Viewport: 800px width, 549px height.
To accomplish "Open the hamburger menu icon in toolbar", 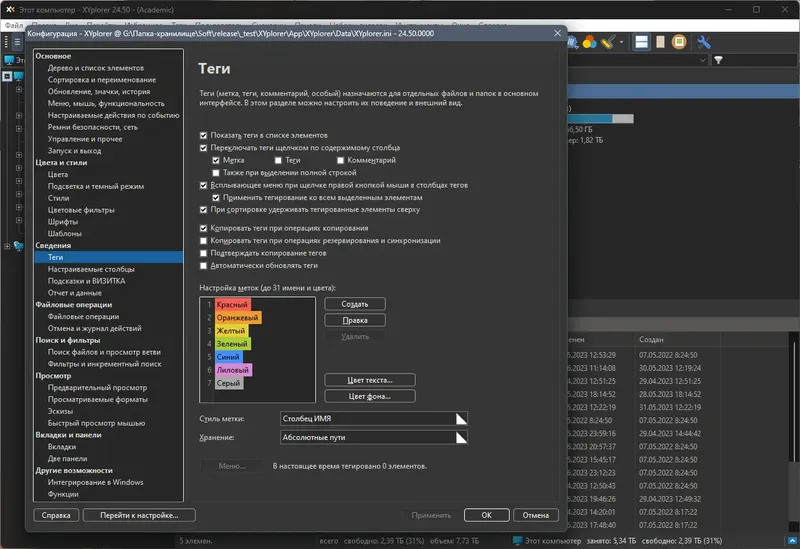I will 17,42.
